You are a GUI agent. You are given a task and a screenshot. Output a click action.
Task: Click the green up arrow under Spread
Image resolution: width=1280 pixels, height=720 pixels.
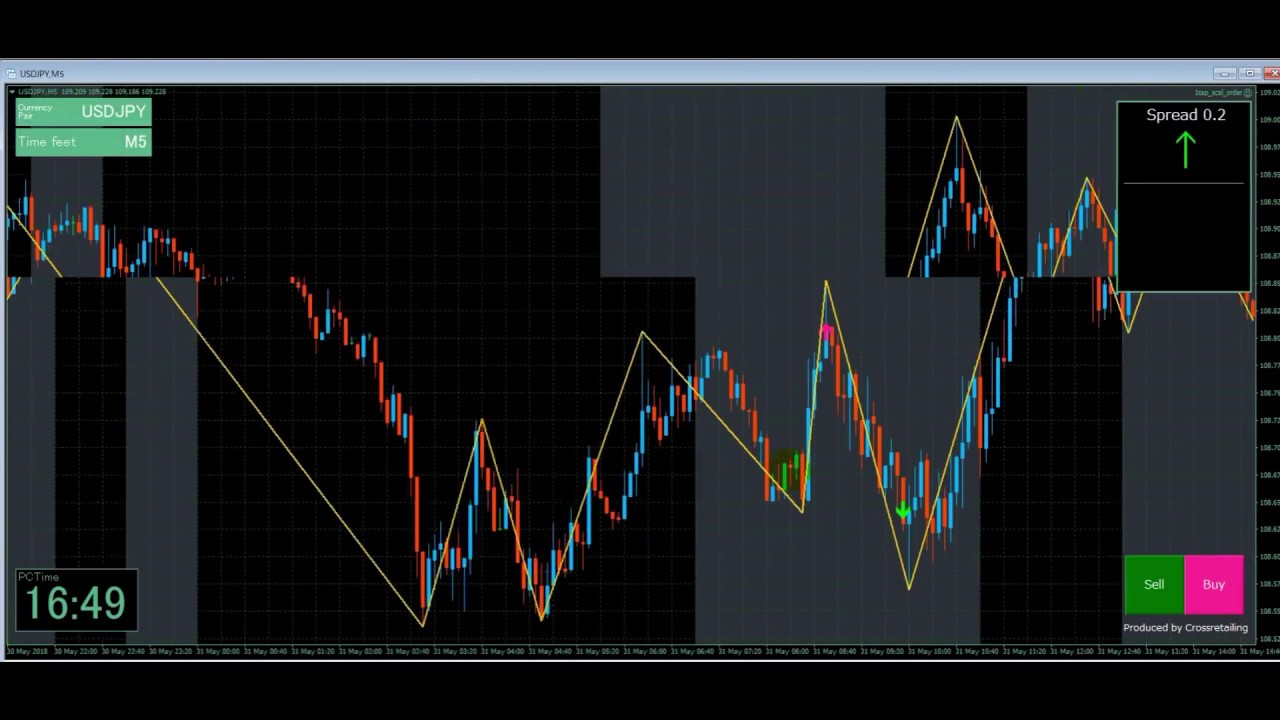pos(1186,150)
